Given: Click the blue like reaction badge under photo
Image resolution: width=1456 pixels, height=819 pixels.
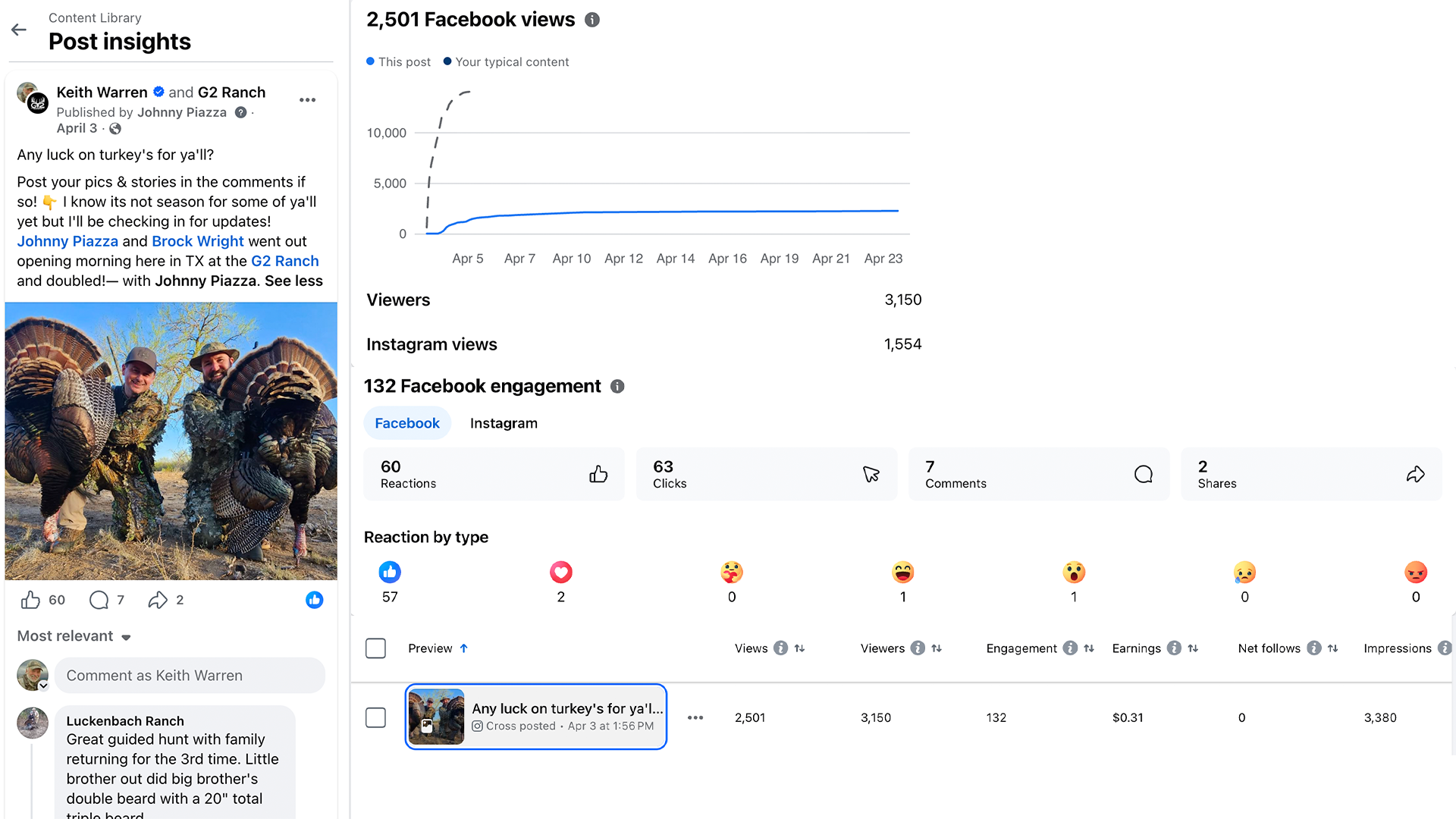Looking at the screenshot, I should [314, 600].
